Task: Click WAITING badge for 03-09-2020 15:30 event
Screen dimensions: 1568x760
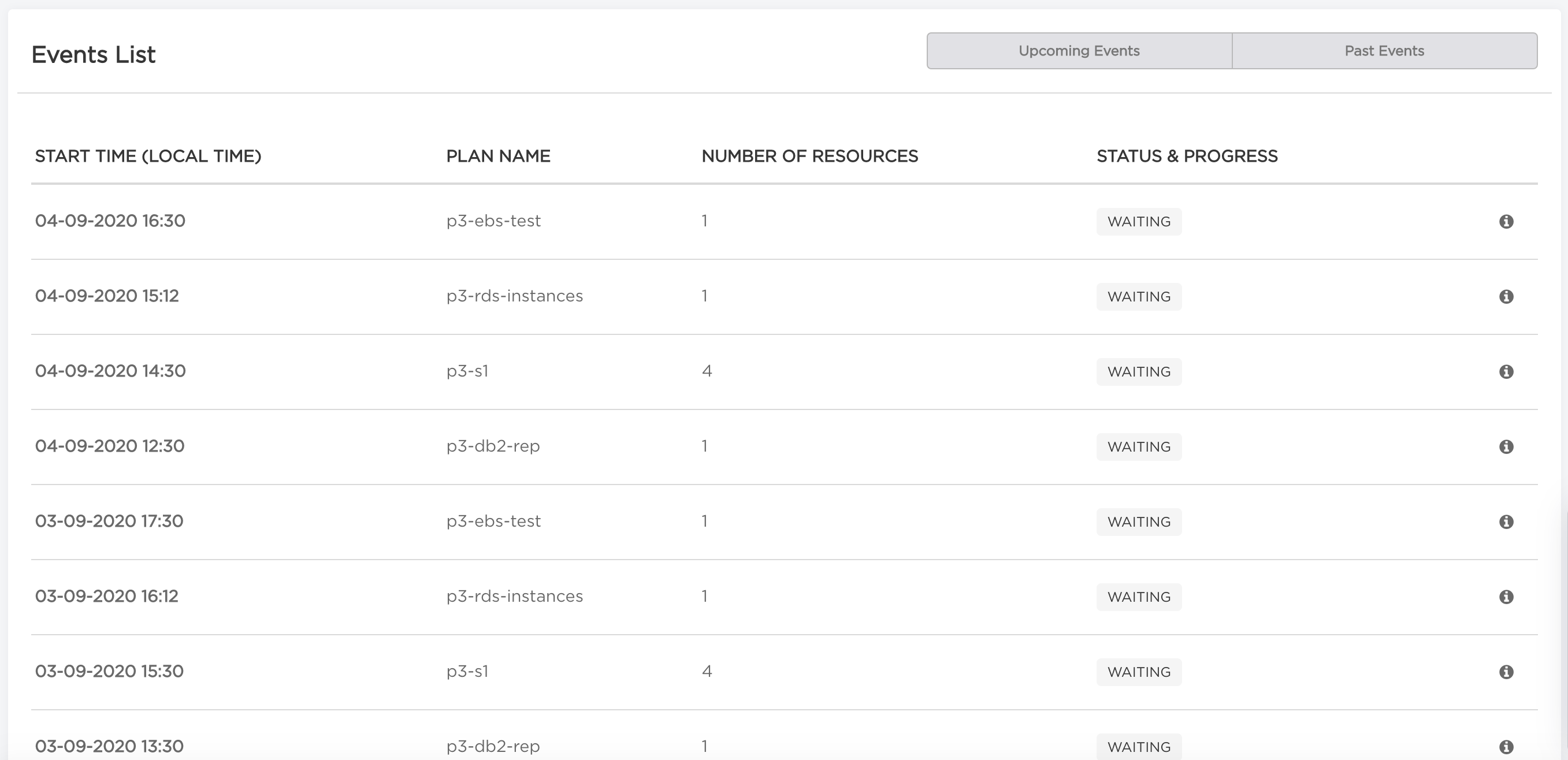Action: (x=1139, y=672)
